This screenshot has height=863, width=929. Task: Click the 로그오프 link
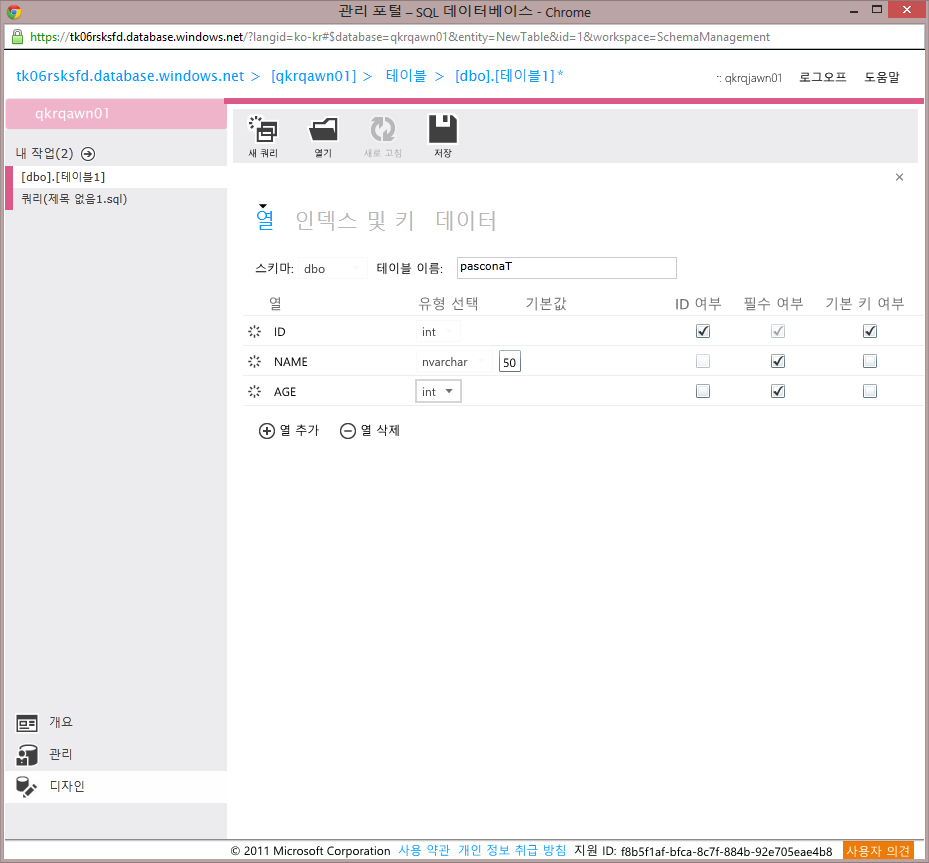[822, 78]
